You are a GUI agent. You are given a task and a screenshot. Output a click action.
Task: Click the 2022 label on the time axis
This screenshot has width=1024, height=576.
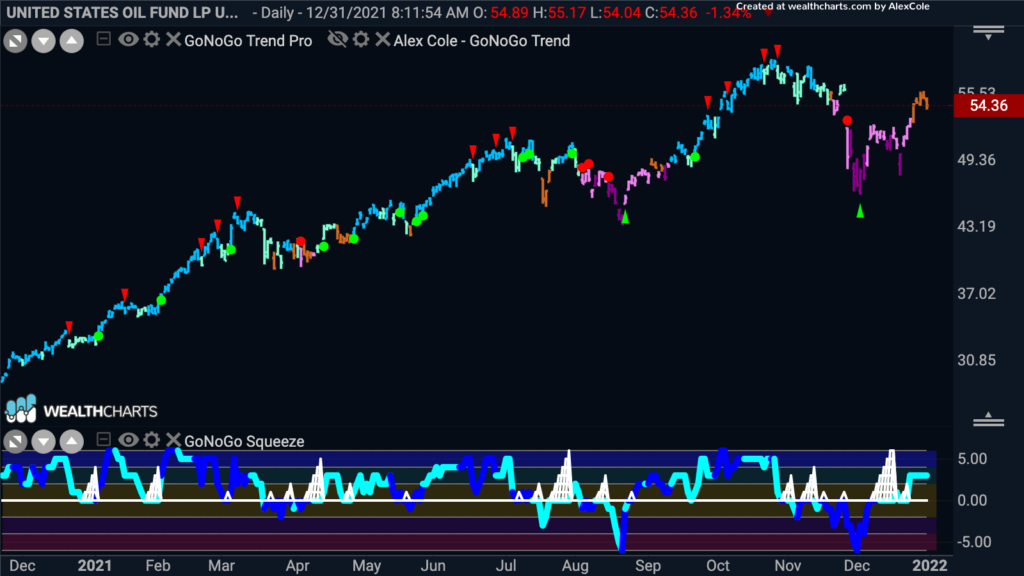[929, 566]
